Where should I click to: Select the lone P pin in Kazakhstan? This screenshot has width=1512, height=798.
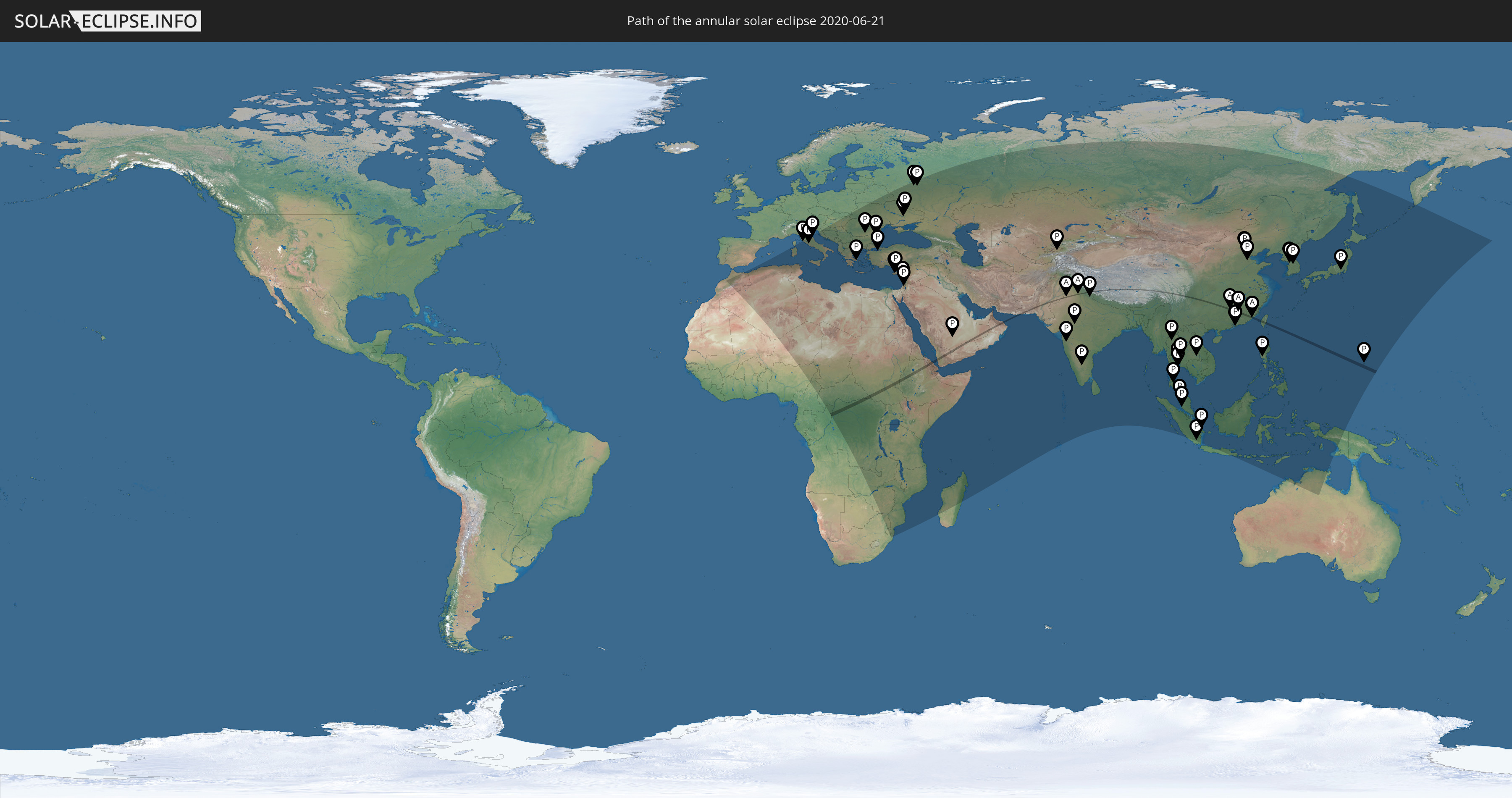1057,239
